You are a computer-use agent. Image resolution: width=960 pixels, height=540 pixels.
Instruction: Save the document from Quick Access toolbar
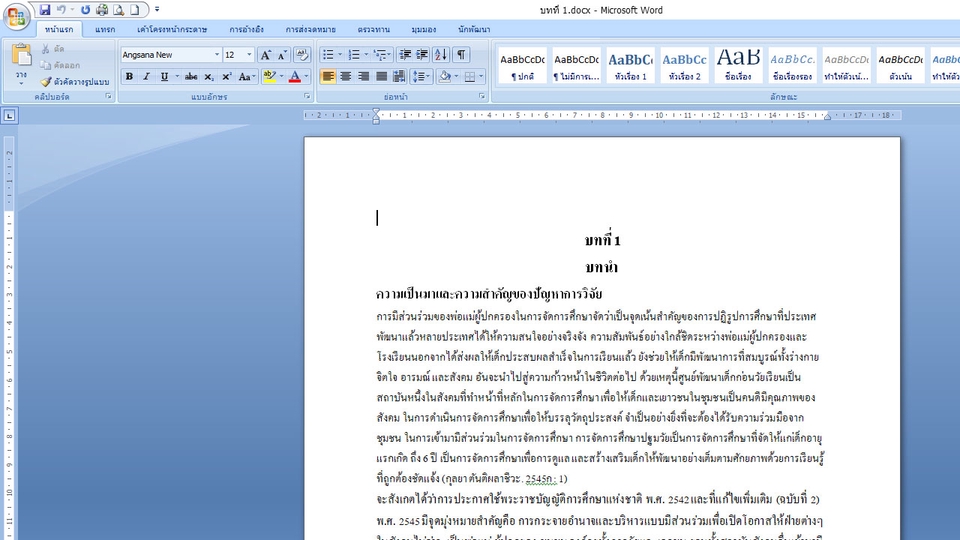click(x=45, y=10)
